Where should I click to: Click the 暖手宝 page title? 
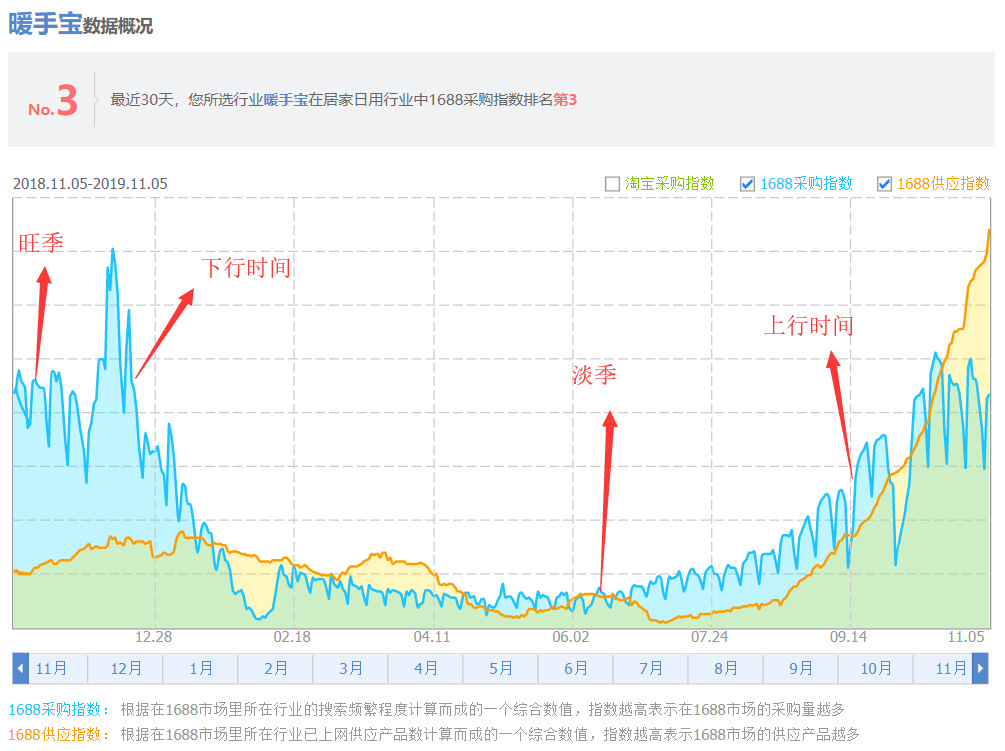tap(45, 24)
